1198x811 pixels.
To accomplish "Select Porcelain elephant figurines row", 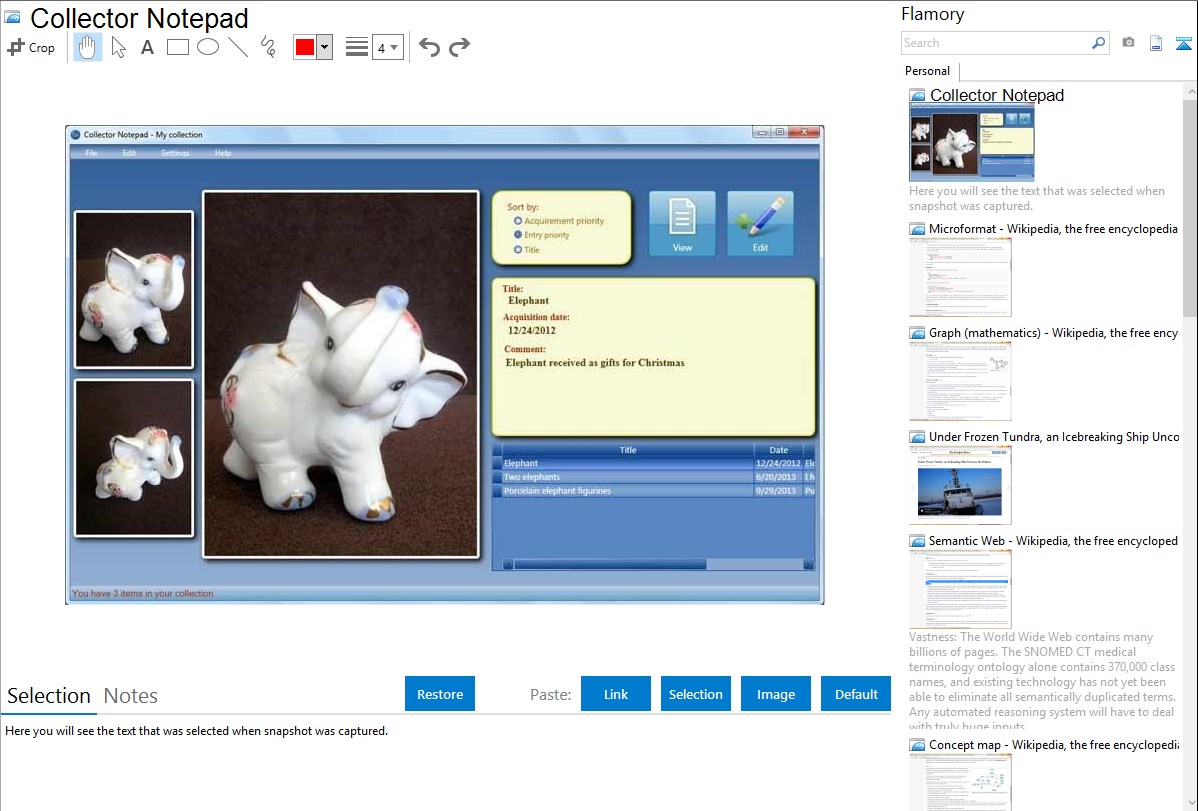I will click(654, 491).
